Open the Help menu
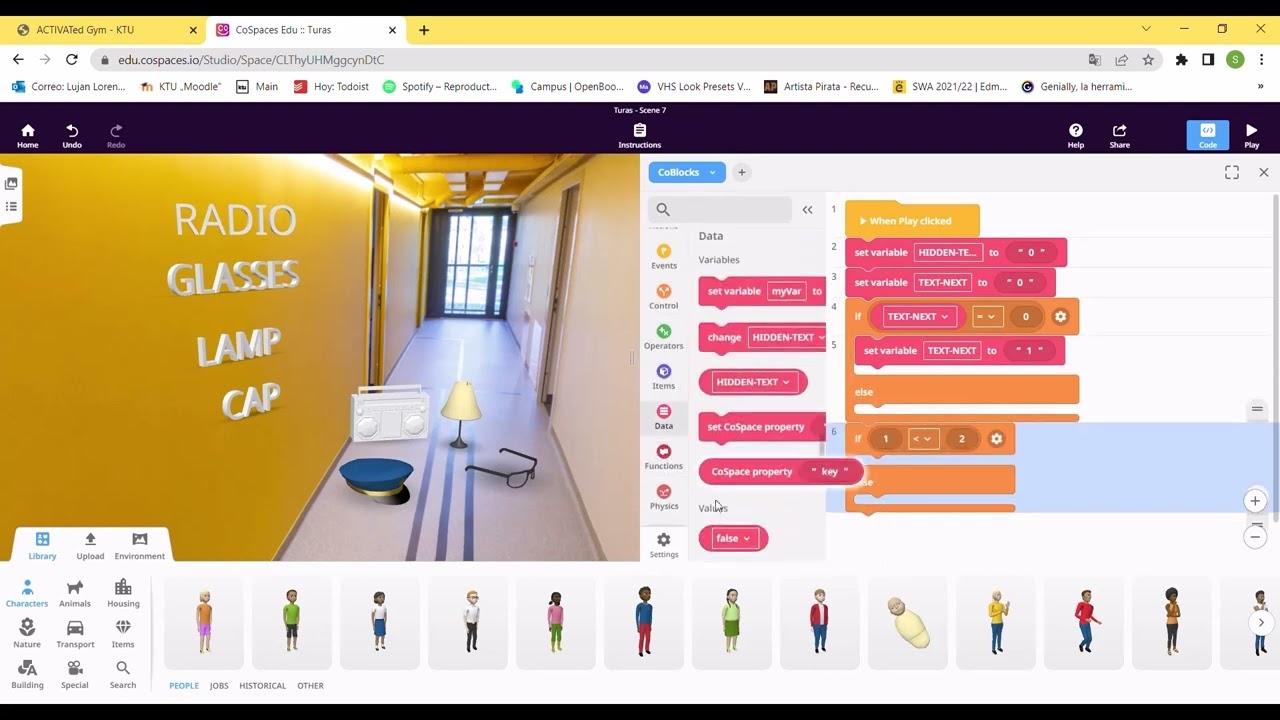Viewport: 1280px width, 720px height. 1076,136
